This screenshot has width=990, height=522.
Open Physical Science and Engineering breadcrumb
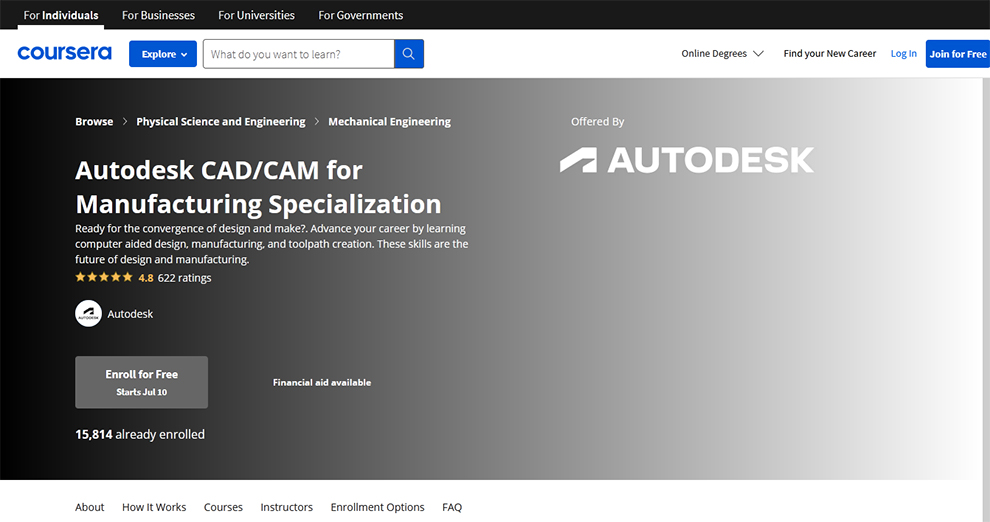point(221,121)
